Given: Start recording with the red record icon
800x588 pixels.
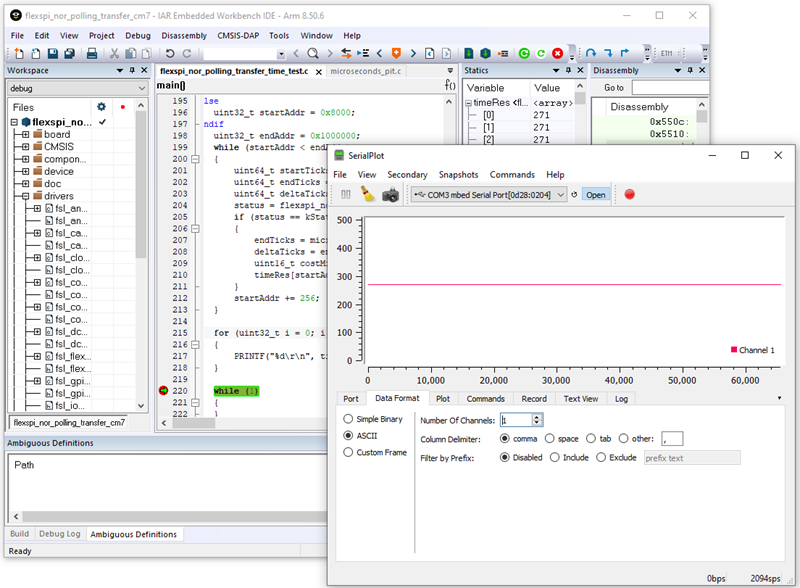Looking at the screenshot, I should [630, 194].
